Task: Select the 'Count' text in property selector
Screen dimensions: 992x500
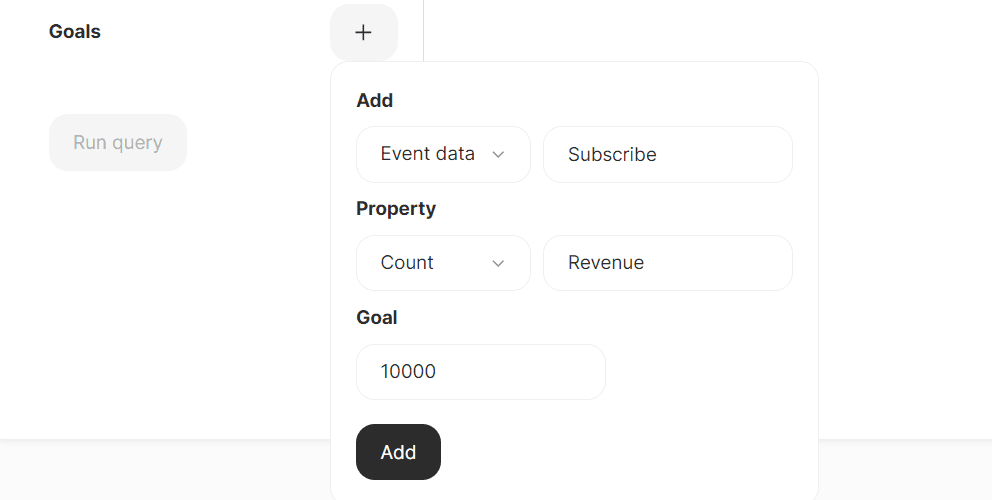Action: pos(407,263)
